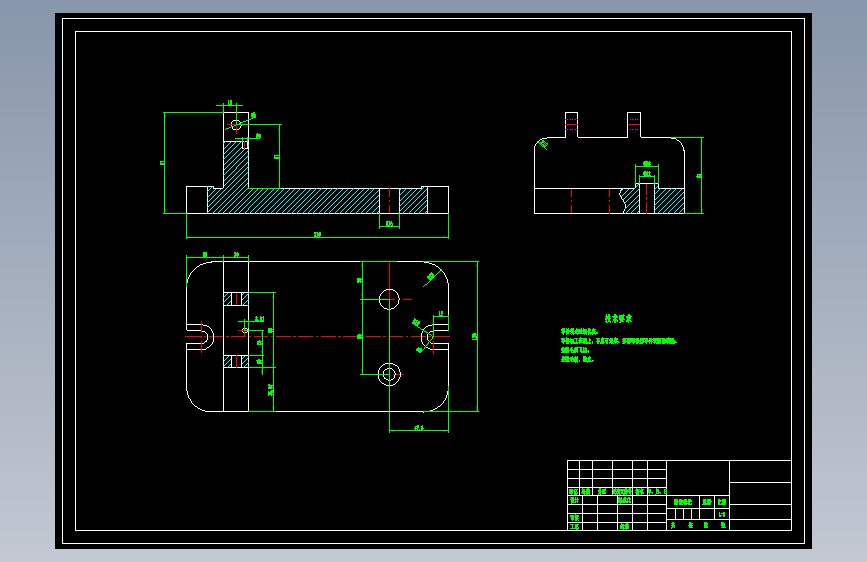Select the left U-slot in the top view
This screenshot has width=867, height=562.
coord(201,336)
